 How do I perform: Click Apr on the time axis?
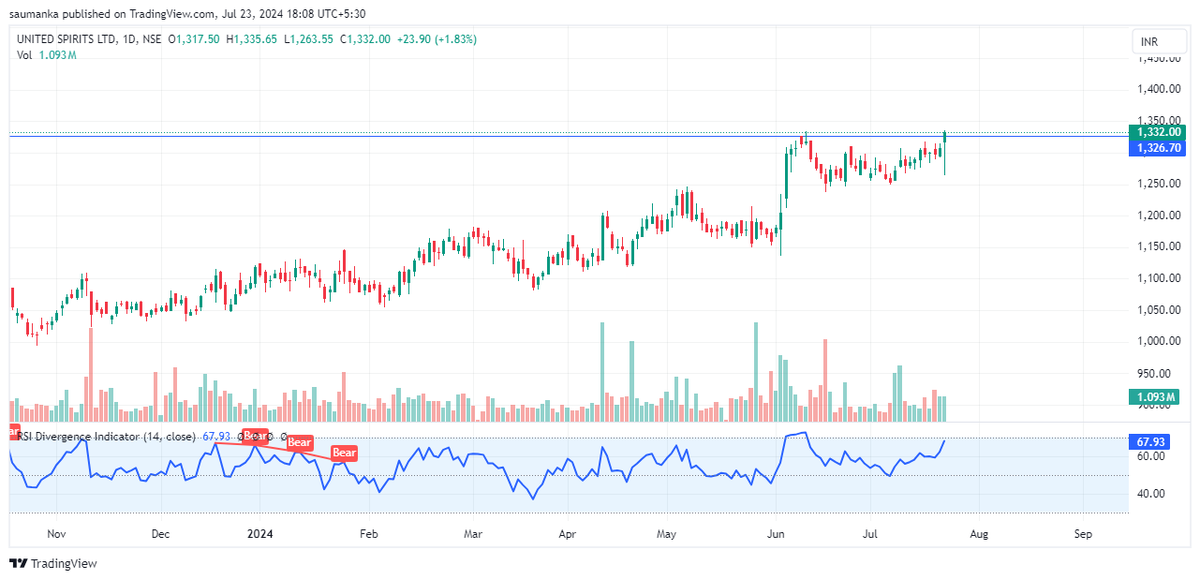pos(569,534)
